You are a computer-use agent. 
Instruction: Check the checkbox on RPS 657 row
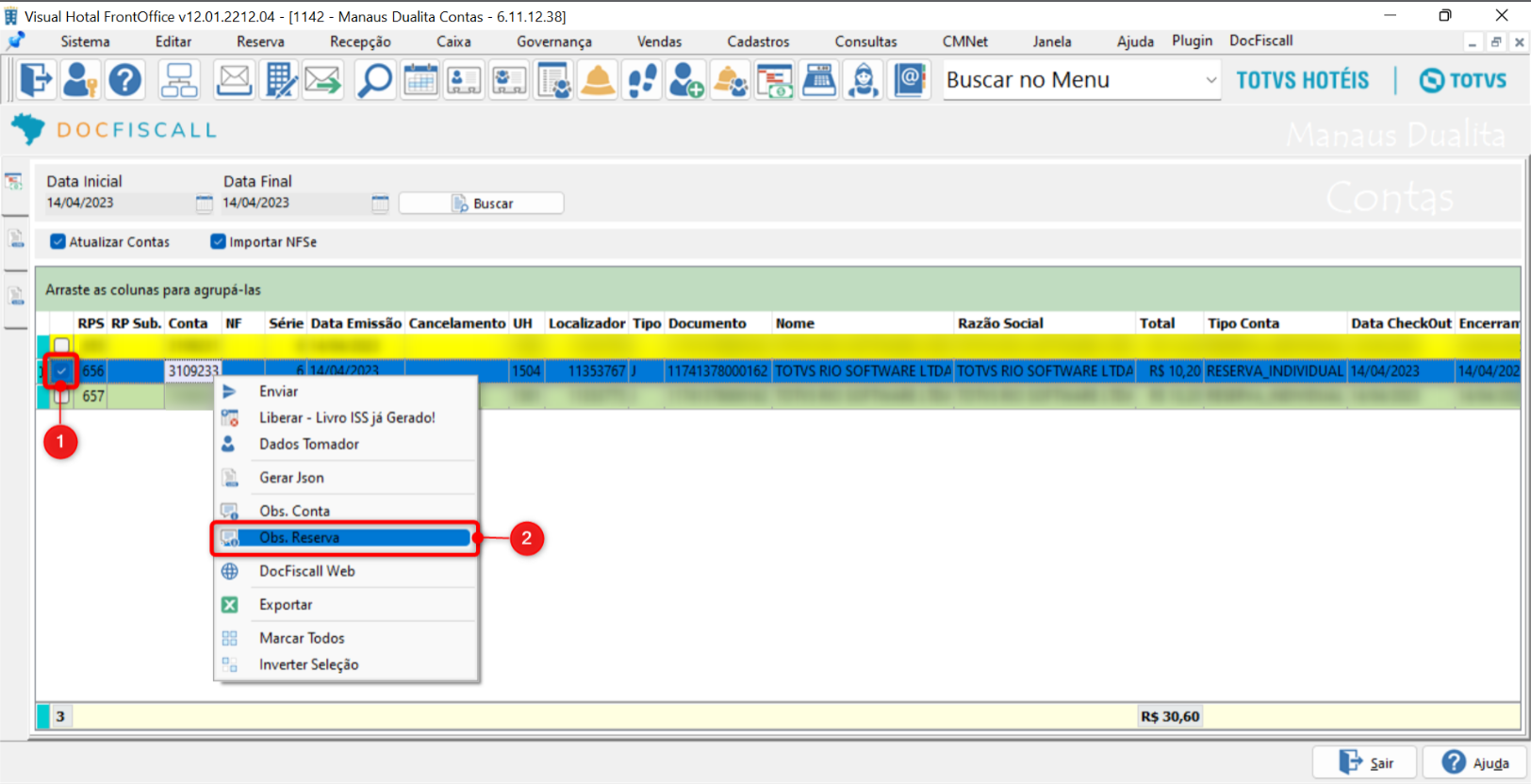click(61, 397)
